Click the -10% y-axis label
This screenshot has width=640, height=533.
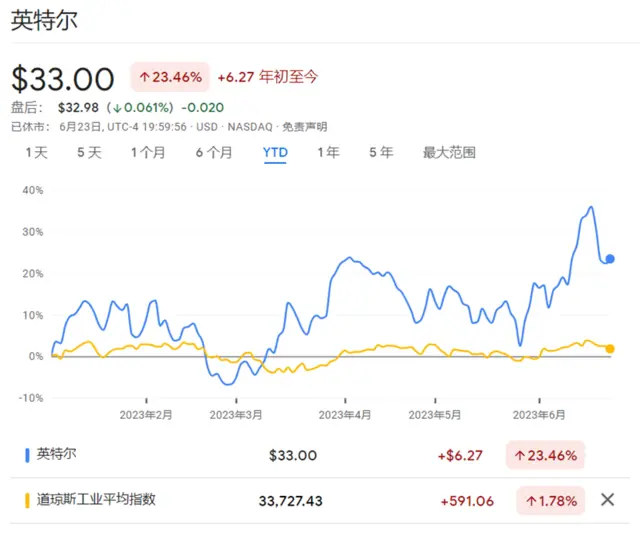(31, 398)
